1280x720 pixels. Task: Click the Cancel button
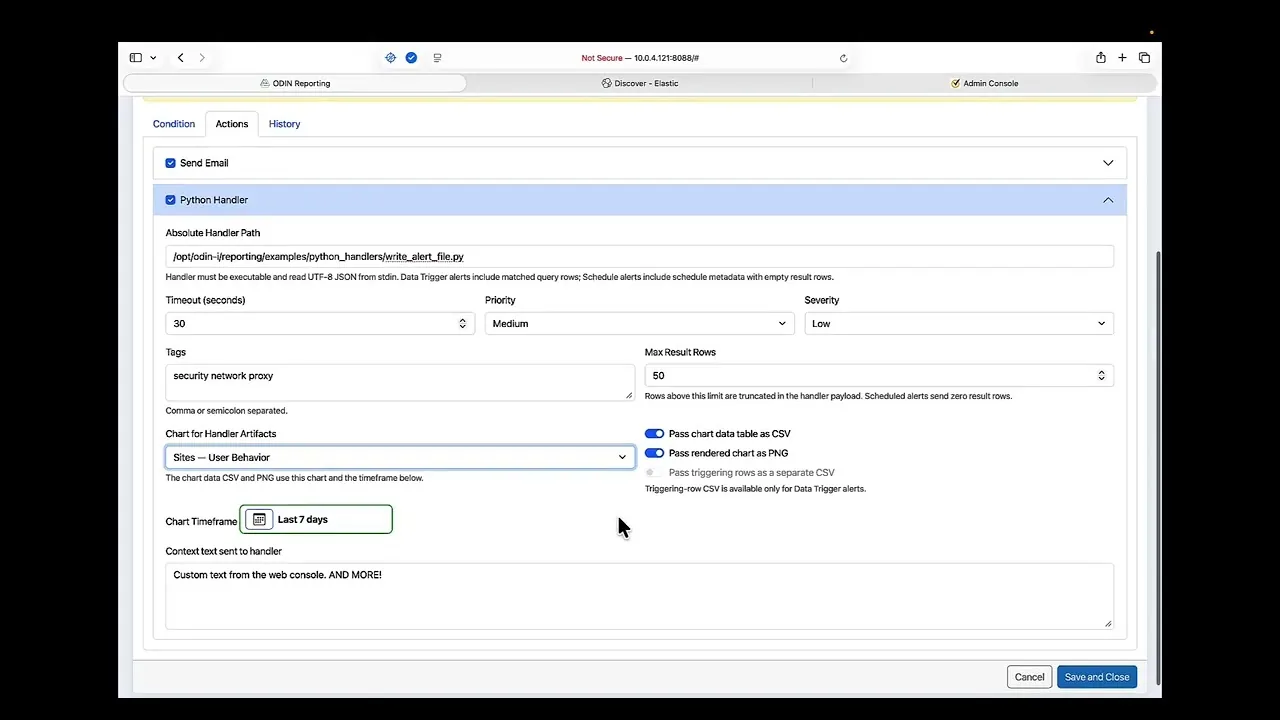(x=1029, y=677)
